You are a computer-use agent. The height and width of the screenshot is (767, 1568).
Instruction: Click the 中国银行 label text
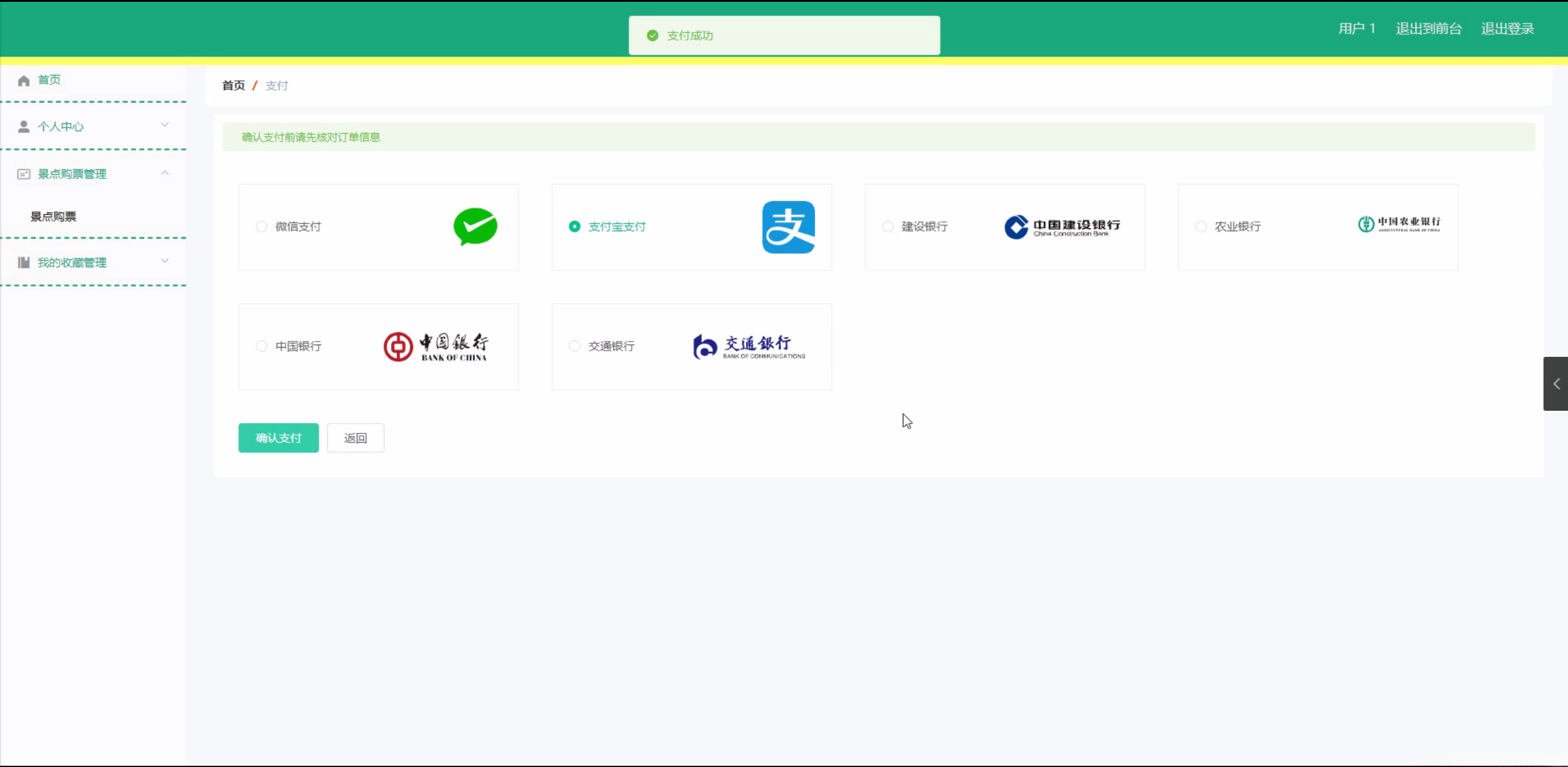point(298,346)
